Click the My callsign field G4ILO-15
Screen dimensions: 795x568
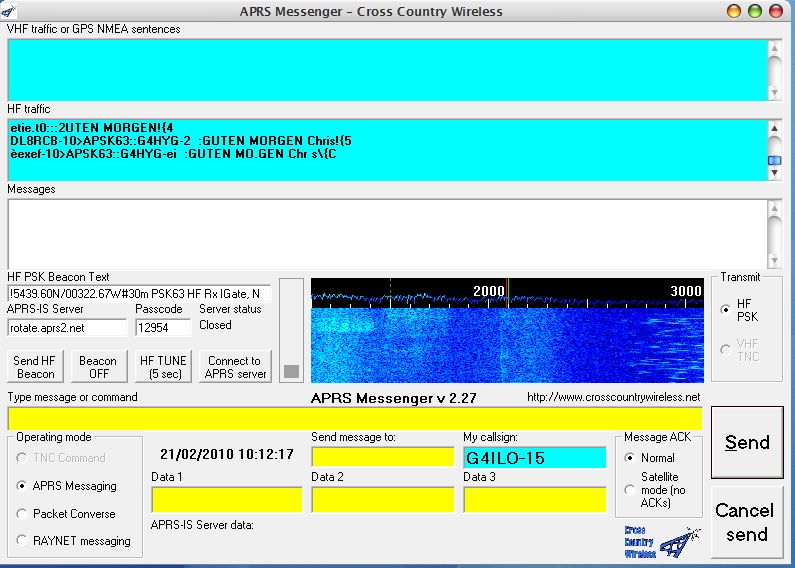pos(535,457)
